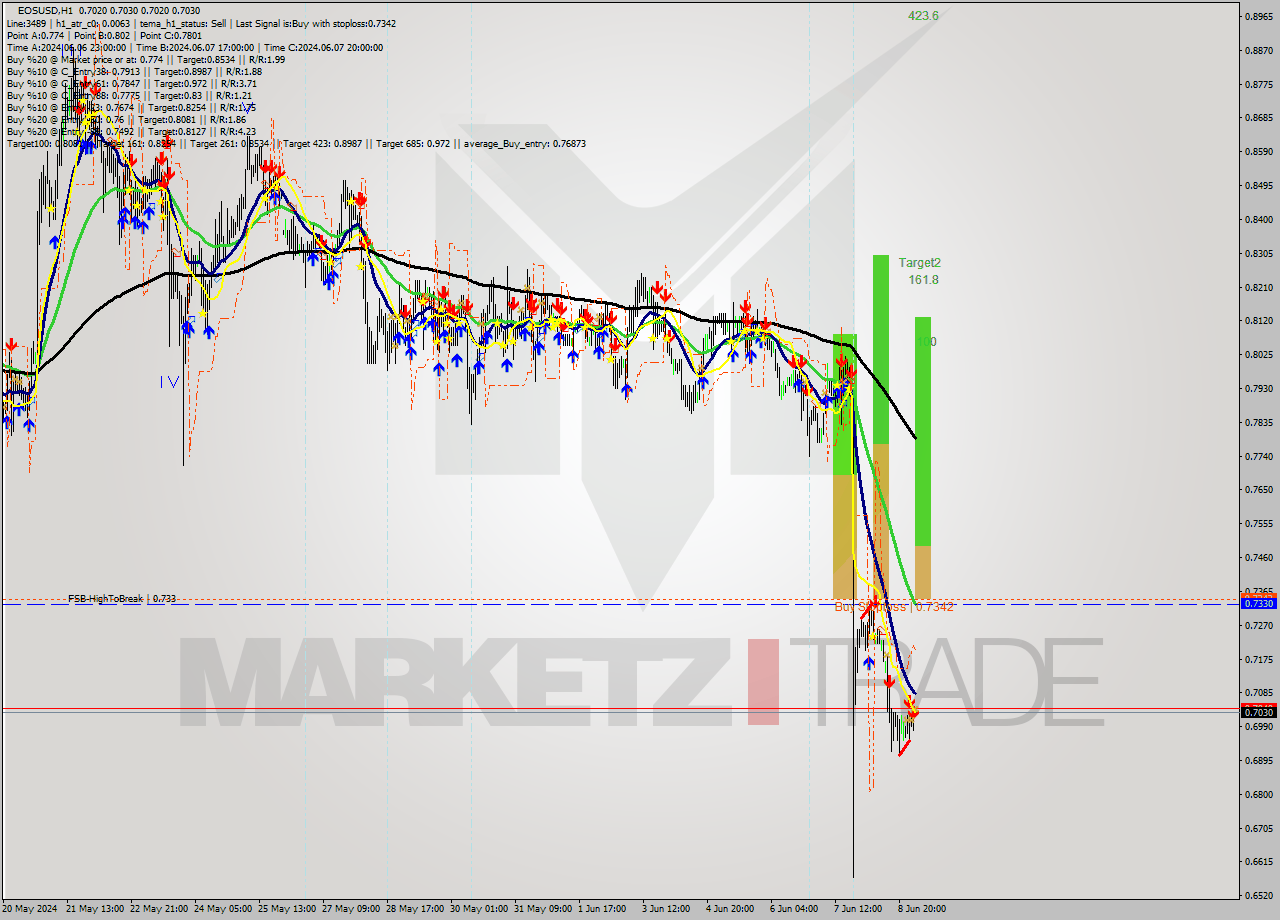Click the 0.6520 price axis label
The image size is (1280, 920).
click(1258, 895)
